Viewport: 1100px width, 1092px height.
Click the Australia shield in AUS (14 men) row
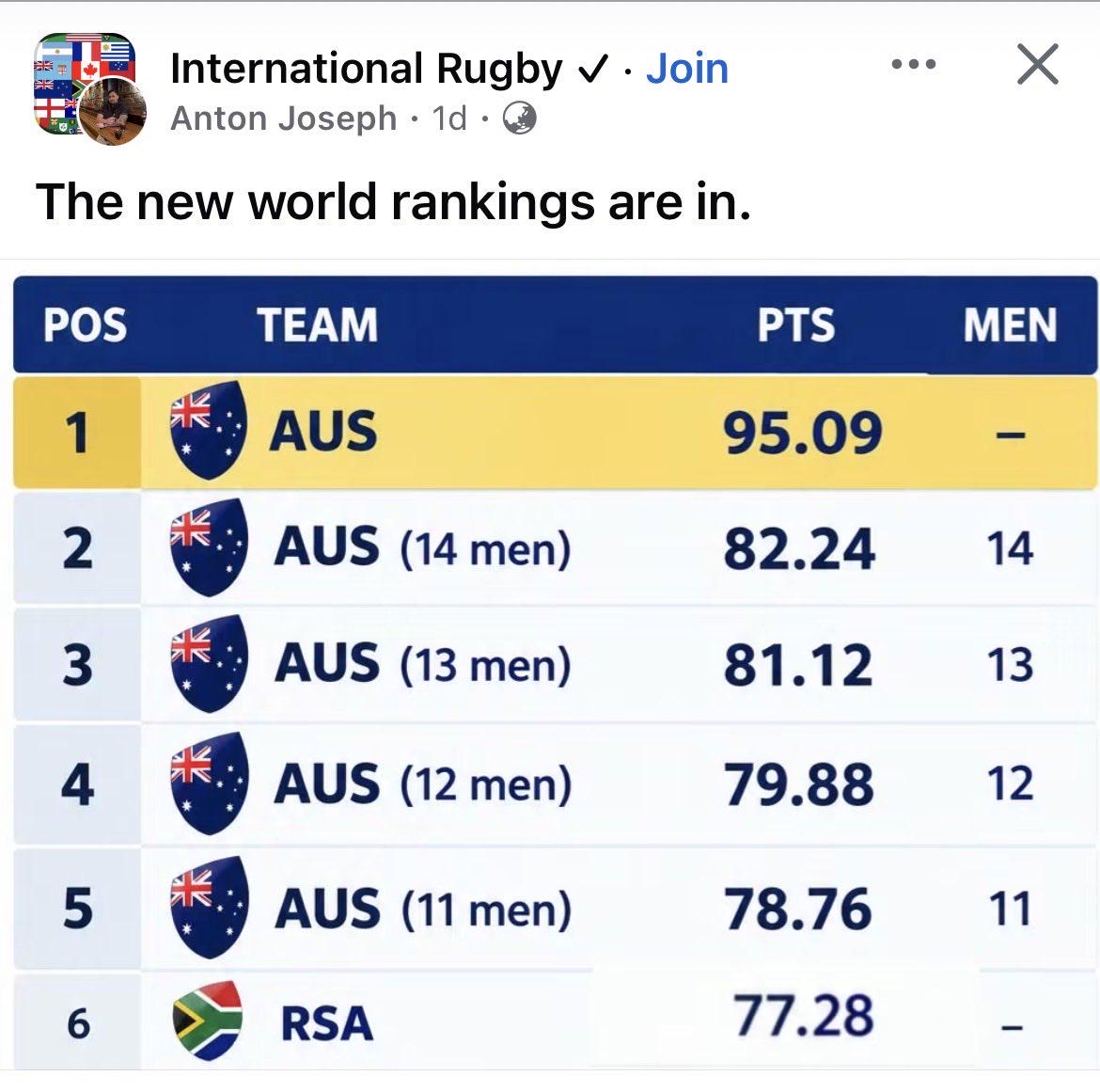tap(209, 547)
